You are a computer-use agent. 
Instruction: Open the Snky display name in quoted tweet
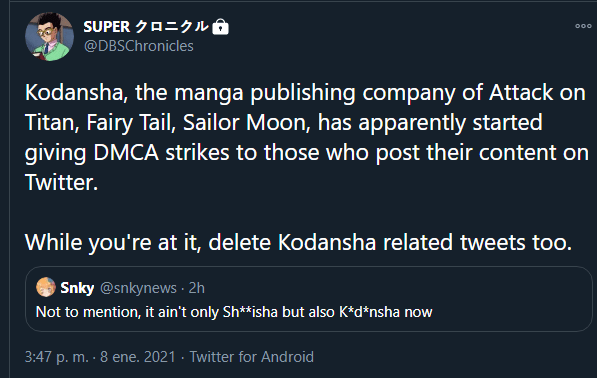tap(77, 288)
